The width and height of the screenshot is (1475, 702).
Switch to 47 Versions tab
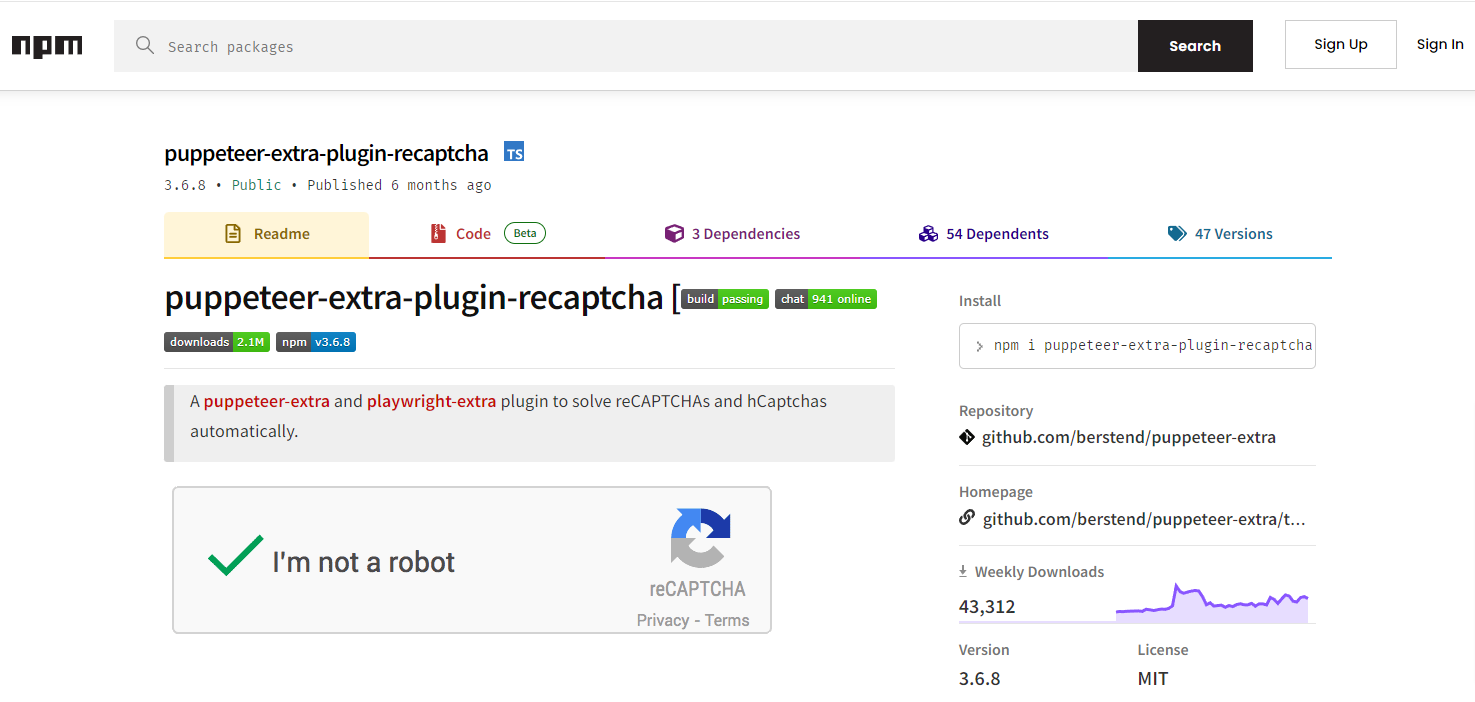point(1220,234)
